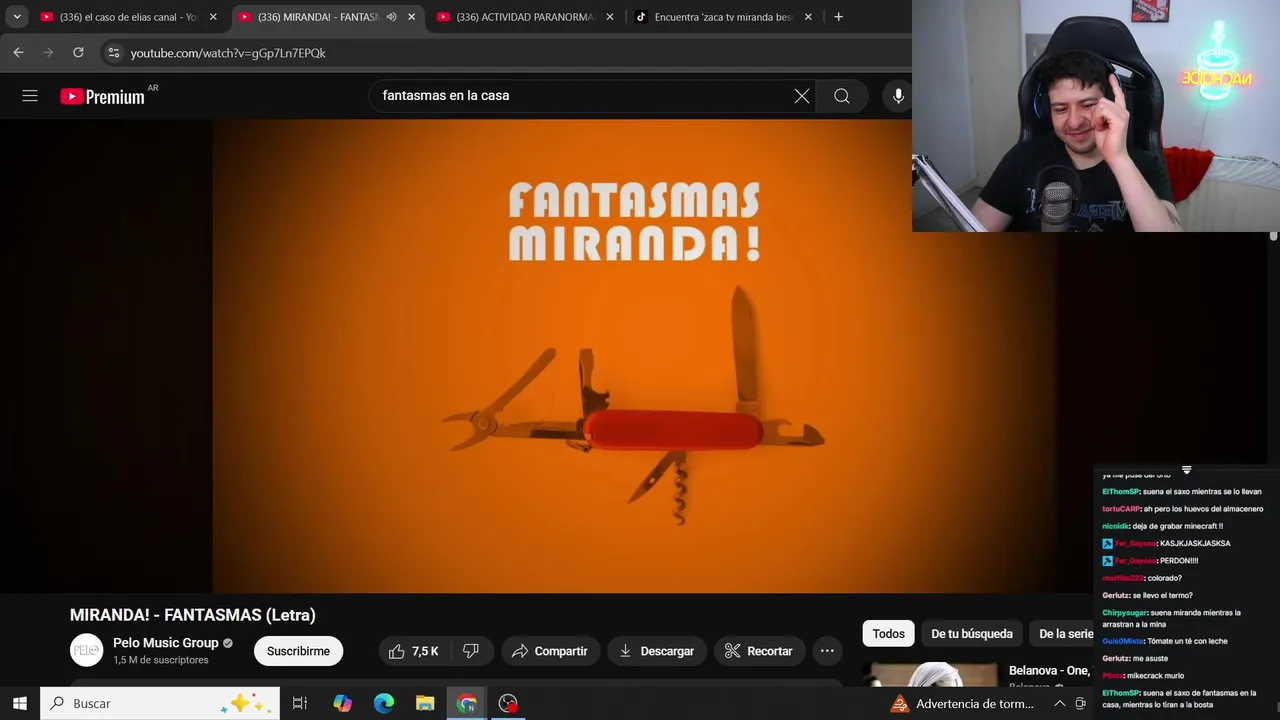The height and width of the screenshot is (720, 1280).
Task: Click the chat scroll-to-bottom arrow
Action: [x=1186, y=470]
